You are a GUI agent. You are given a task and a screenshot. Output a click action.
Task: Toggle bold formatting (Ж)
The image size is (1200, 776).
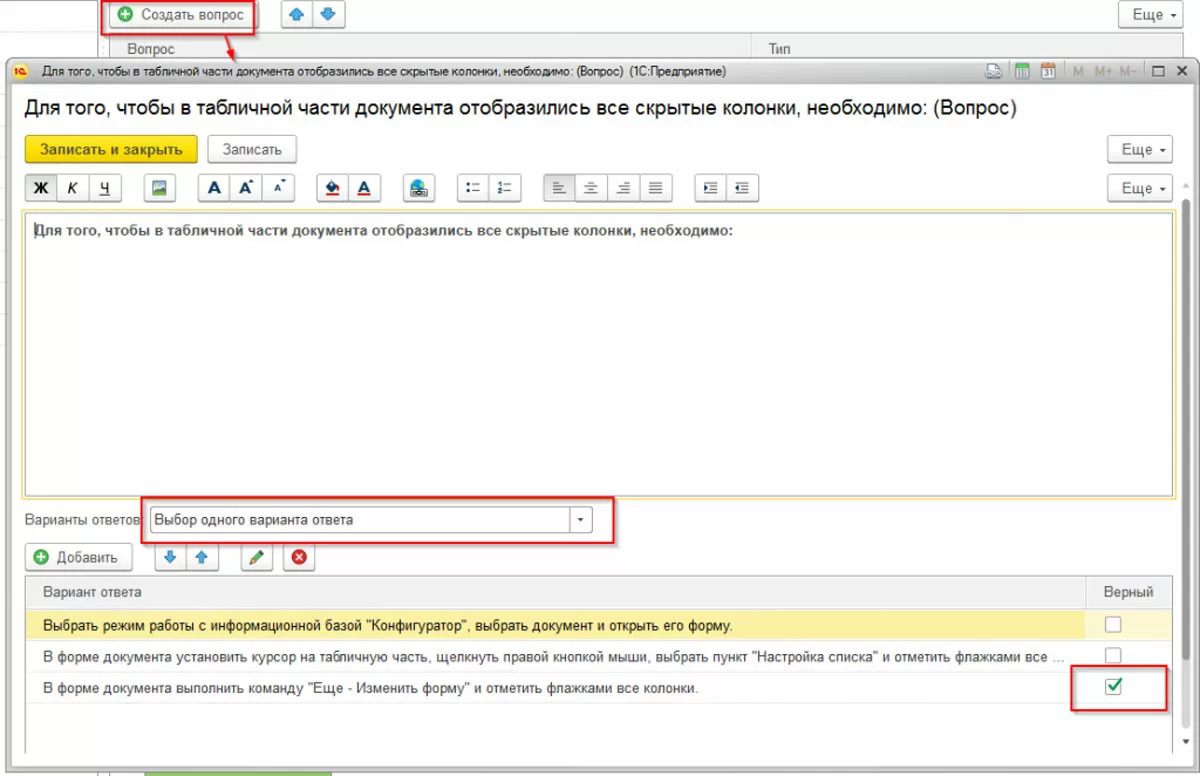[41, 188]
